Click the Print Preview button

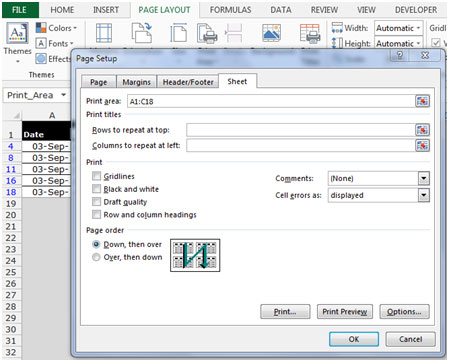[x=345, y=312]
